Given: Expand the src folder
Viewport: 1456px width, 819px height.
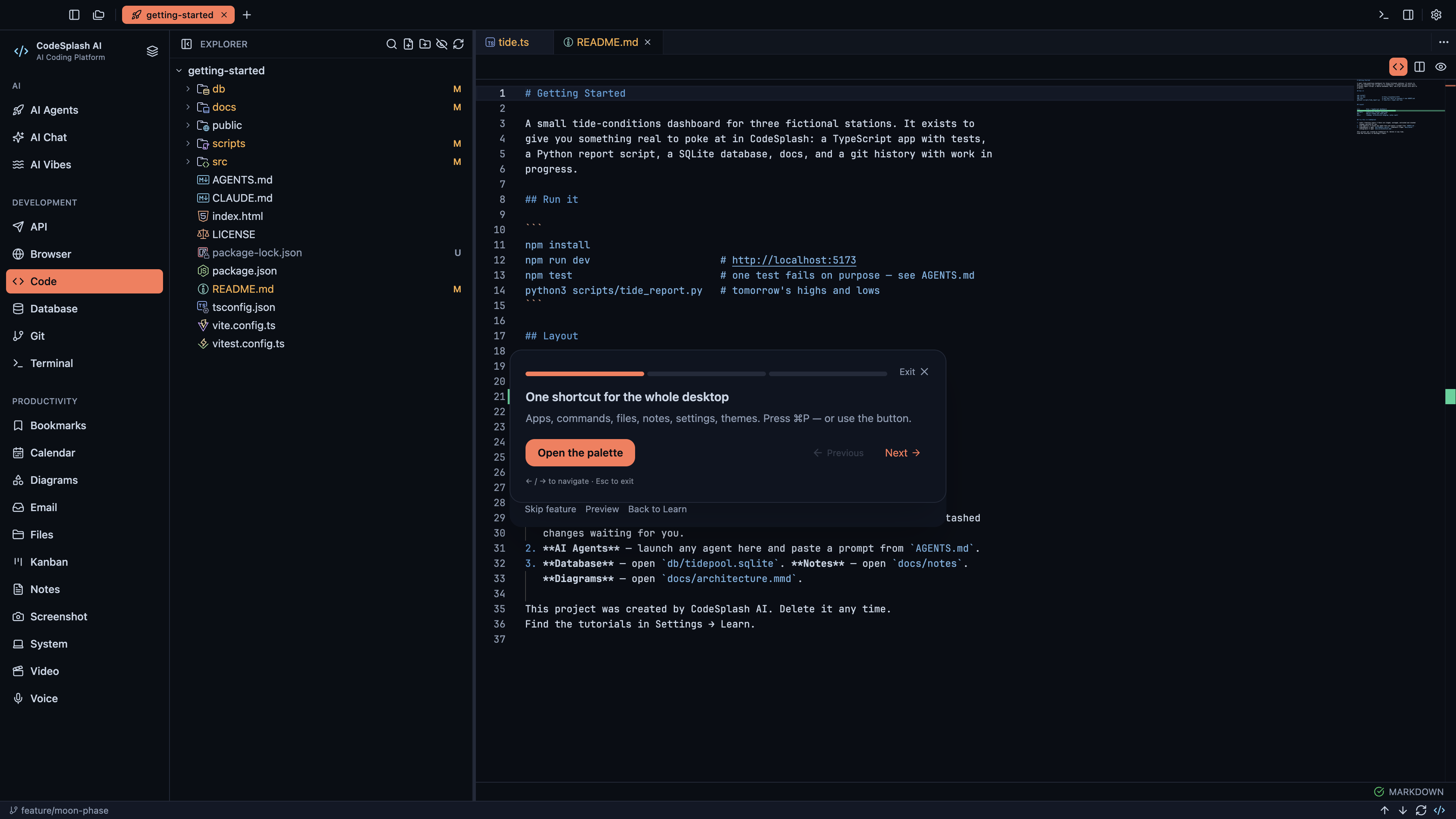Looking at the screenshot, I should (188, 162).
